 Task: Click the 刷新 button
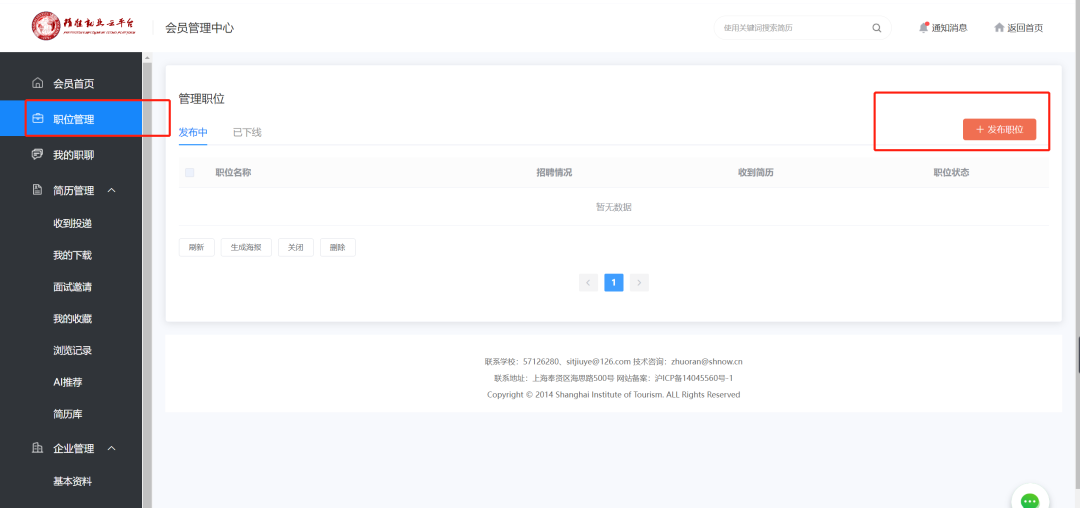(x=196, y=248)
